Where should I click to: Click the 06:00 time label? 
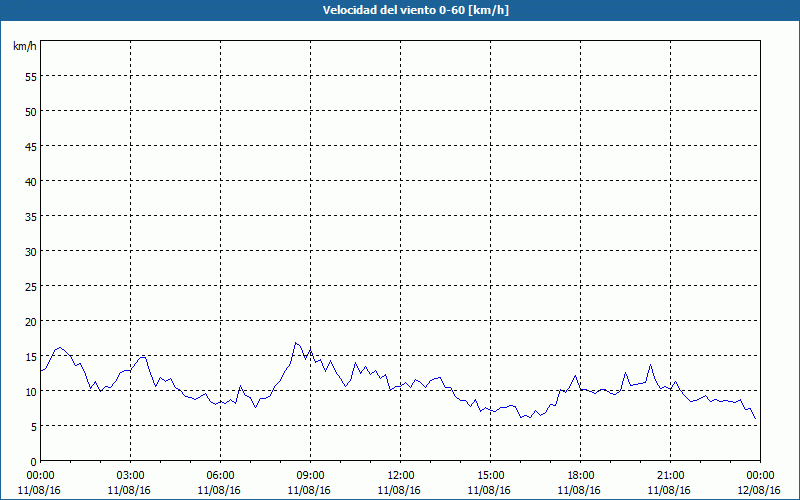coord(220,476)
